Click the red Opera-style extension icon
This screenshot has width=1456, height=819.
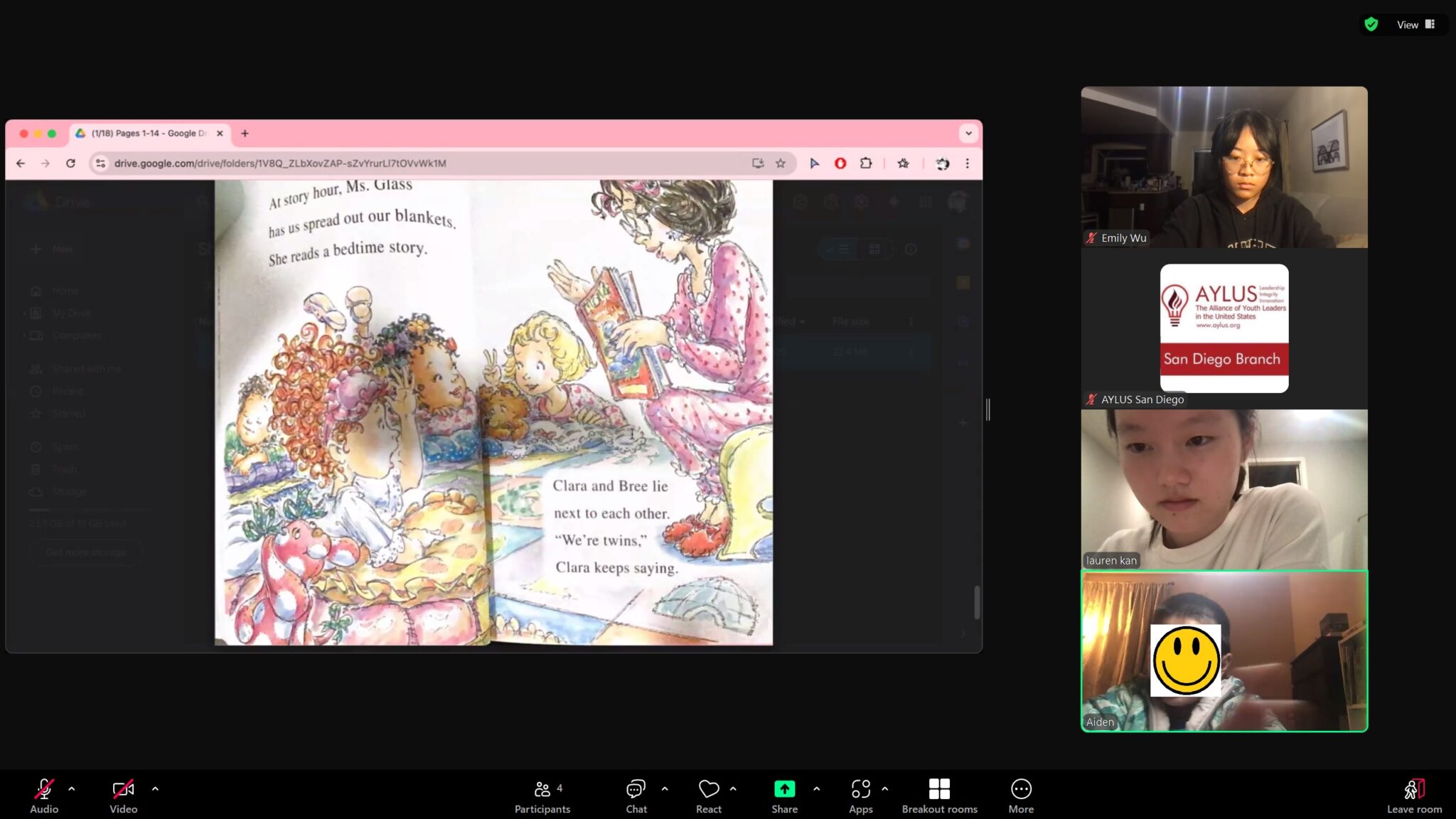click(840, 164)
